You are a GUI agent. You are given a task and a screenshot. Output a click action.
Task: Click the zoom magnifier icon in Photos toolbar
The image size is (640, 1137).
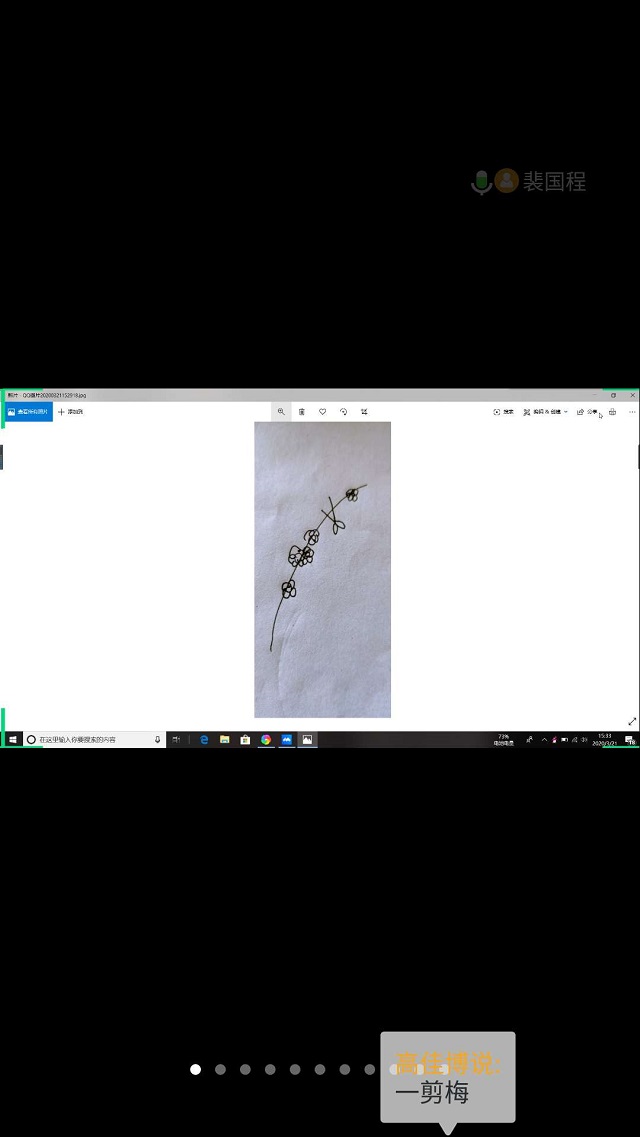pyautogui.click(x=281, y=412)
